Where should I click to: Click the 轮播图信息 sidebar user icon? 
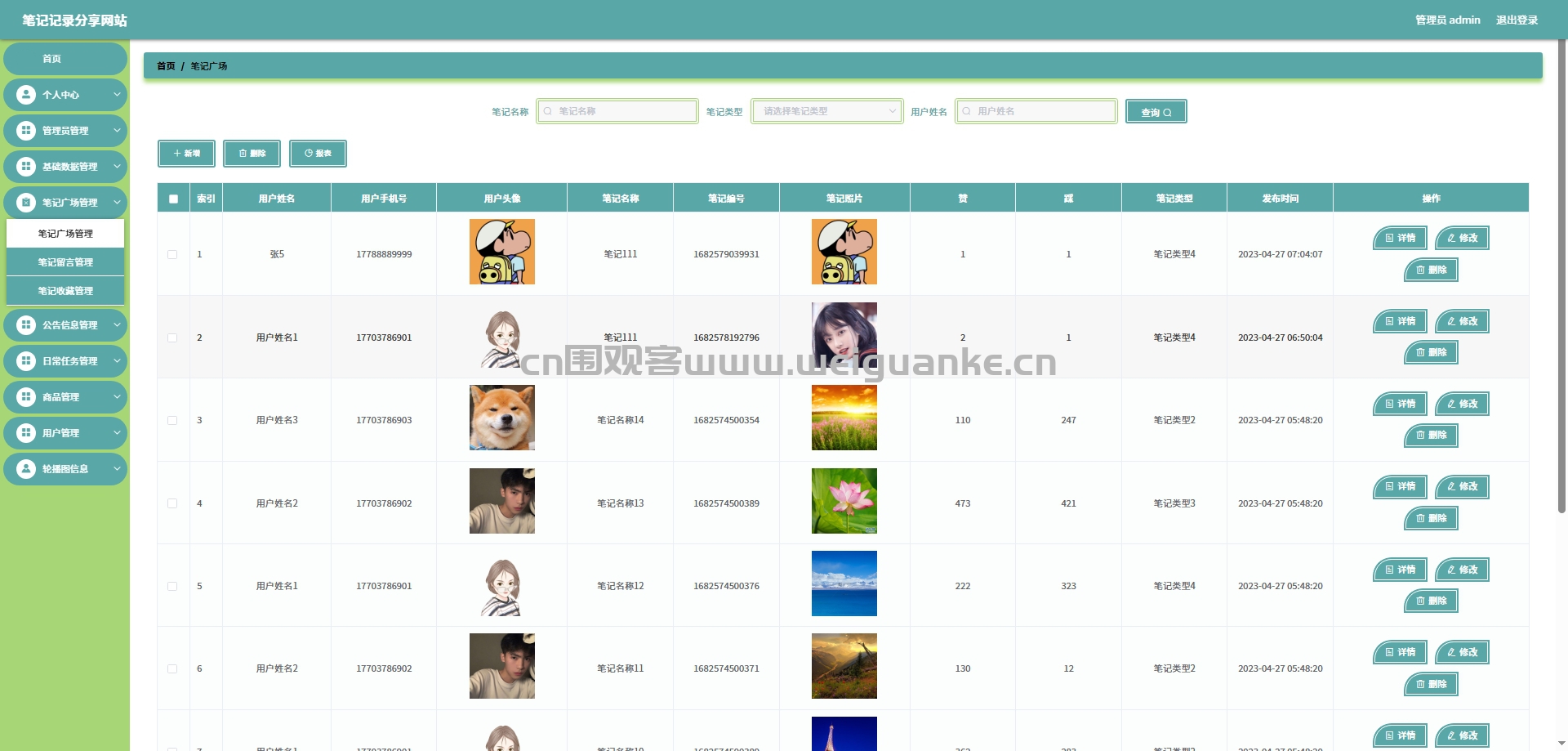(26, 469)
